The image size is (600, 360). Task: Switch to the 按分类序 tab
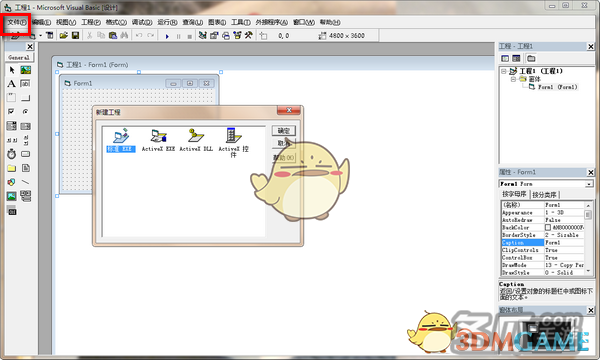point(544,195)
